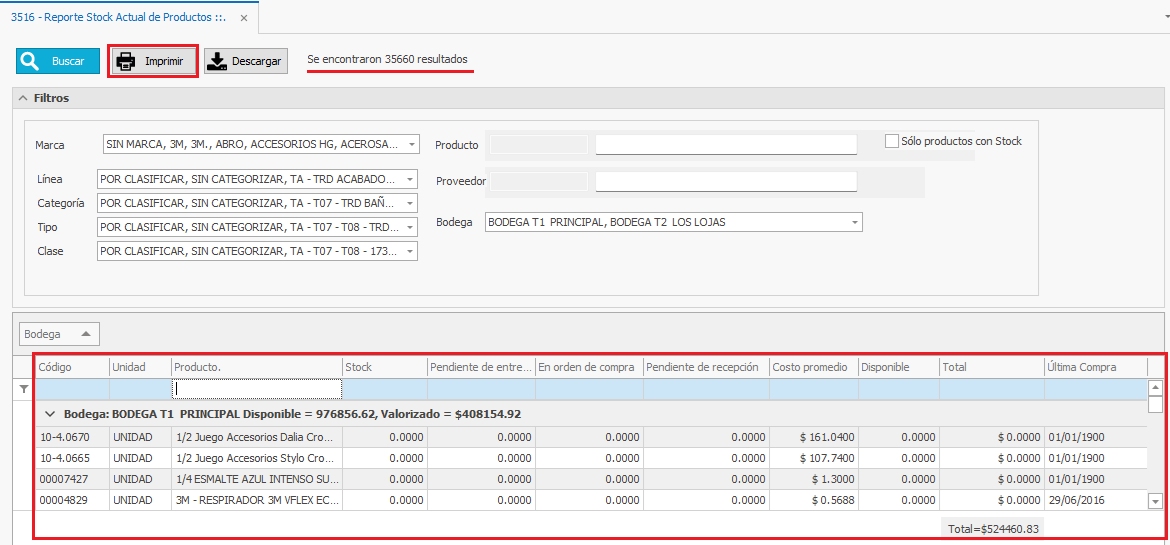Open the Tipo dropdown

tap(410, 227)
